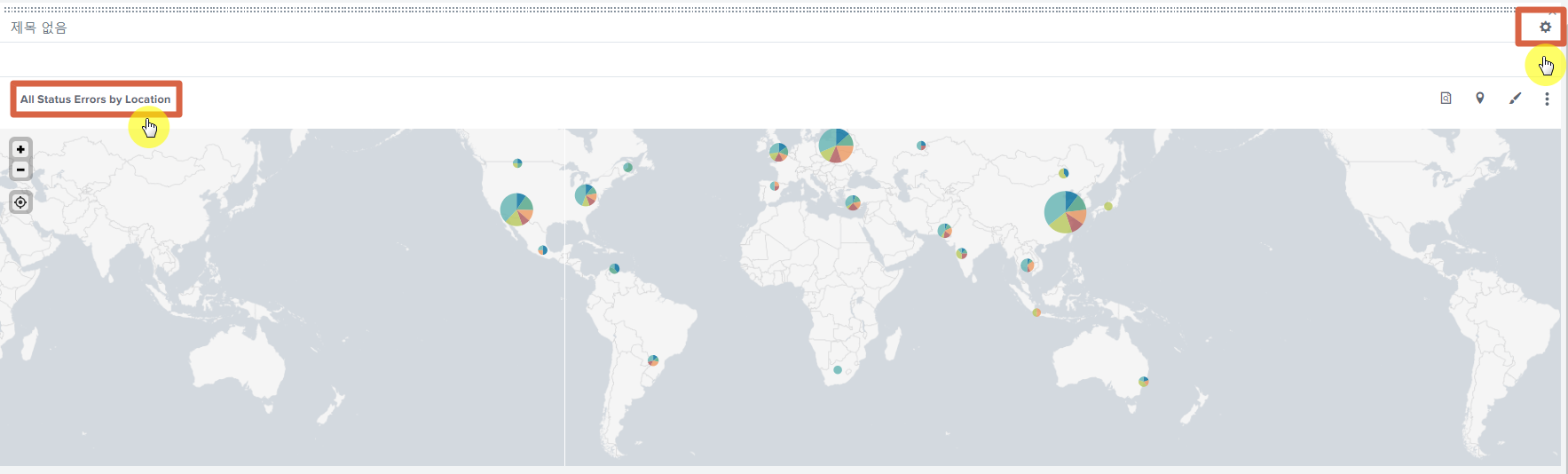Reset map to original position
This screenshot has height=474, width=1568.
20,202
